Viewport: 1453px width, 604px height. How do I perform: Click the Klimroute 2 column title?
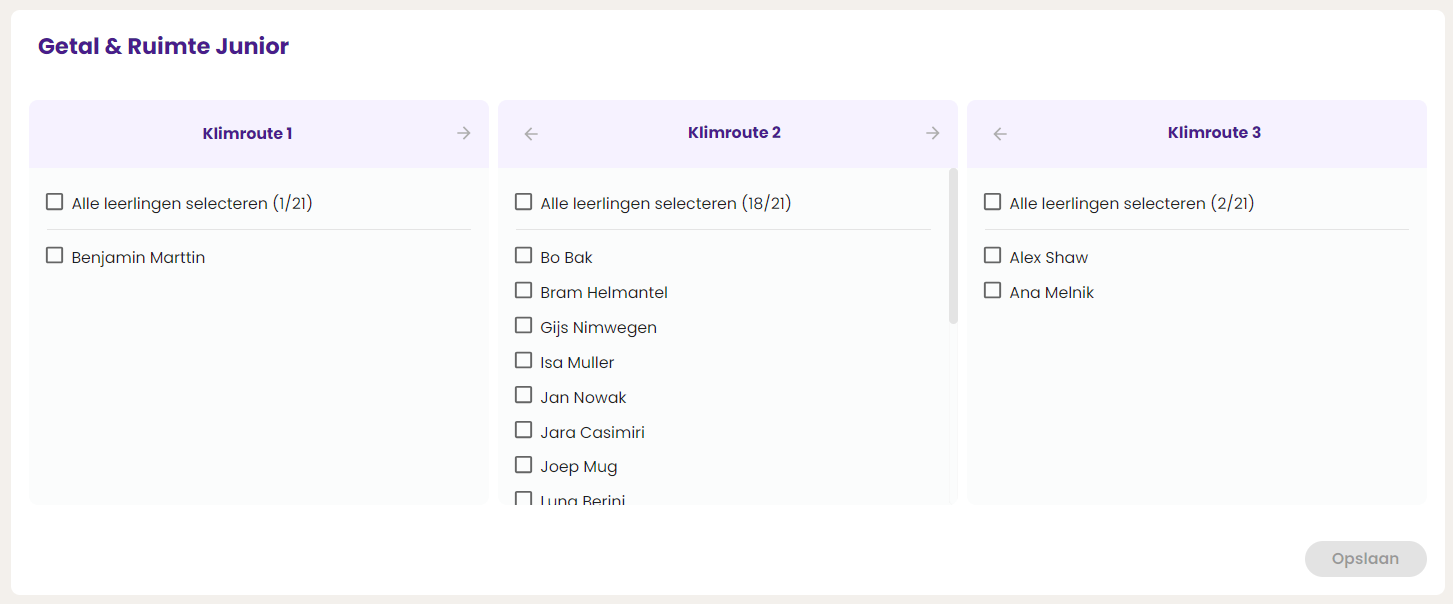pos(734,132)
